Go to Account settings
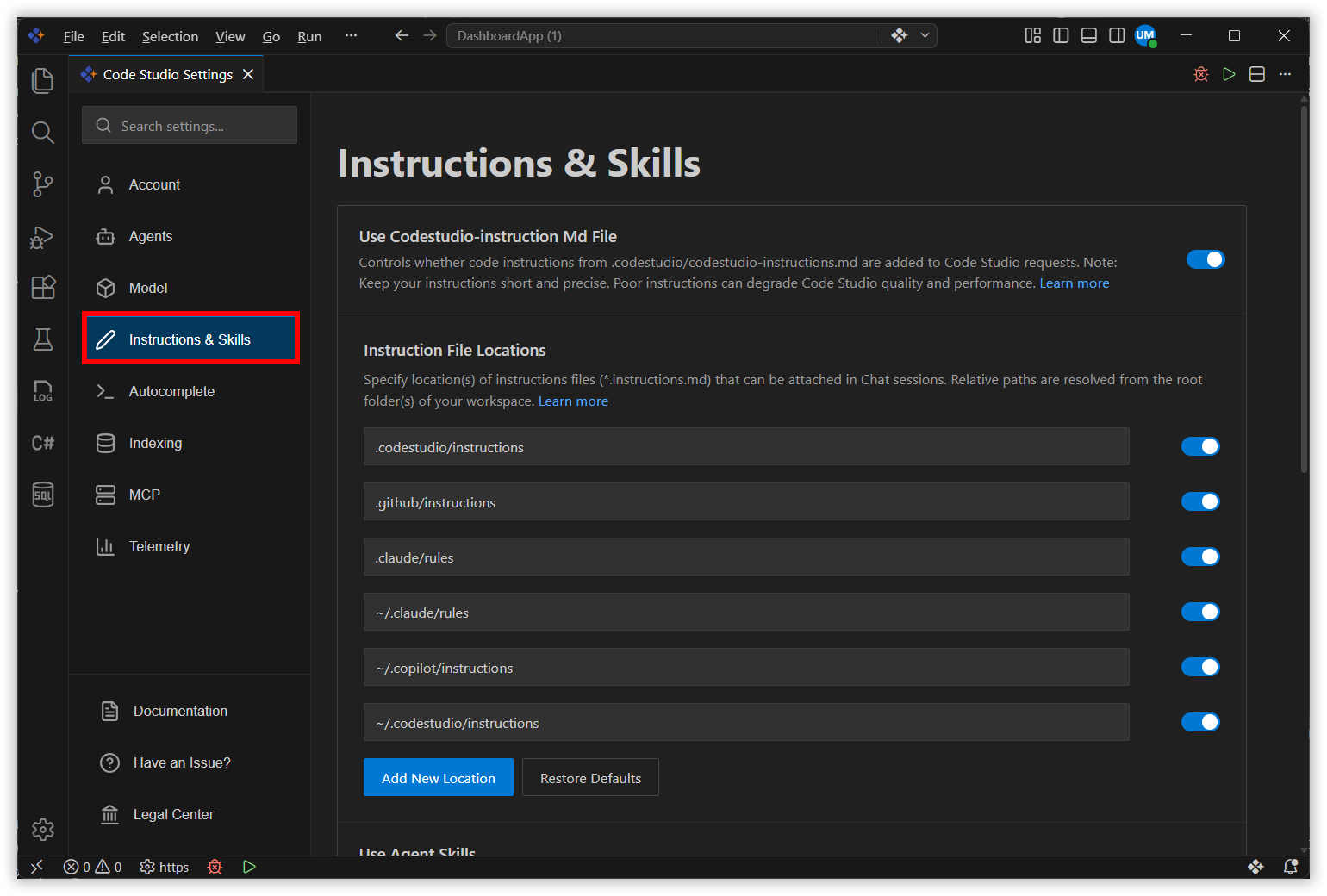Image resolution: width=1327 pixels, height=896 pixels. pos(190,184)
